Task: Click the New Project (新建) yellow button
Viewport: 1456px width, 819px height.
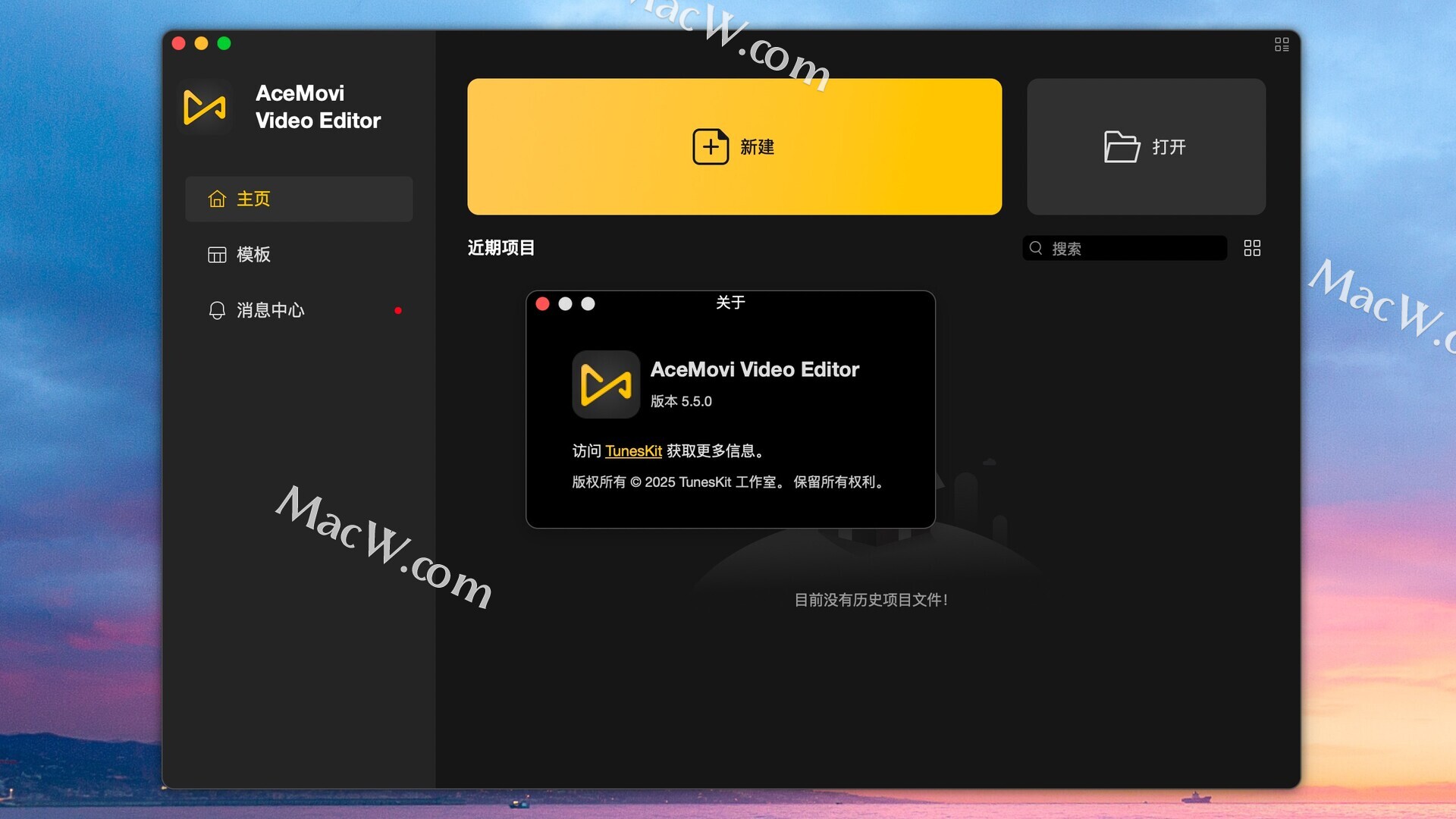Action: [x=734, y=146]
